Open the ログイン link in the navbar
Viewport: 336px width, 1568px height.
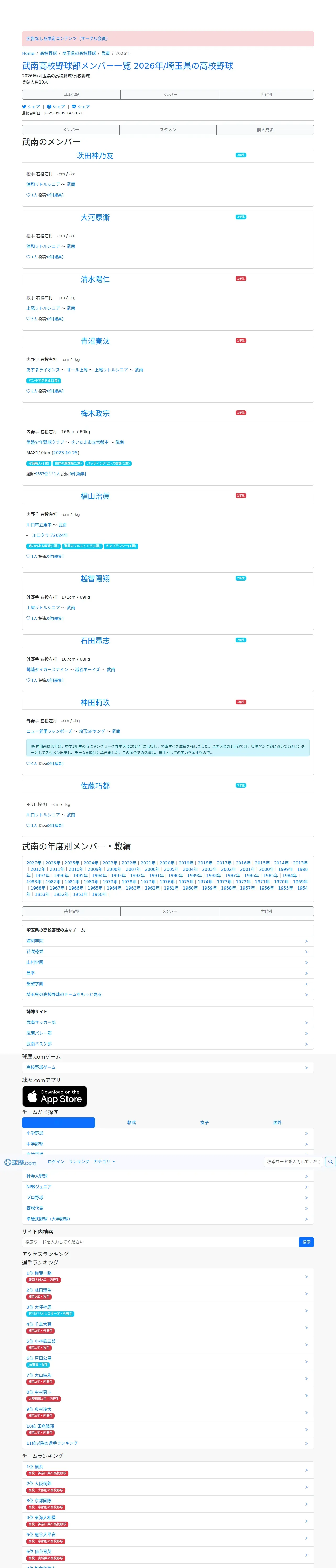pos(56,1162)
